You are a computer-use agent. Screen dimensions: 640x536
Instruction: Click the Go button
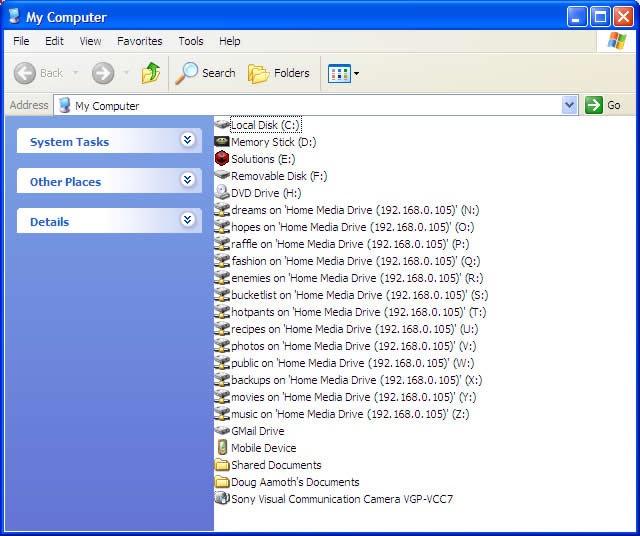(x=604, y=105)
